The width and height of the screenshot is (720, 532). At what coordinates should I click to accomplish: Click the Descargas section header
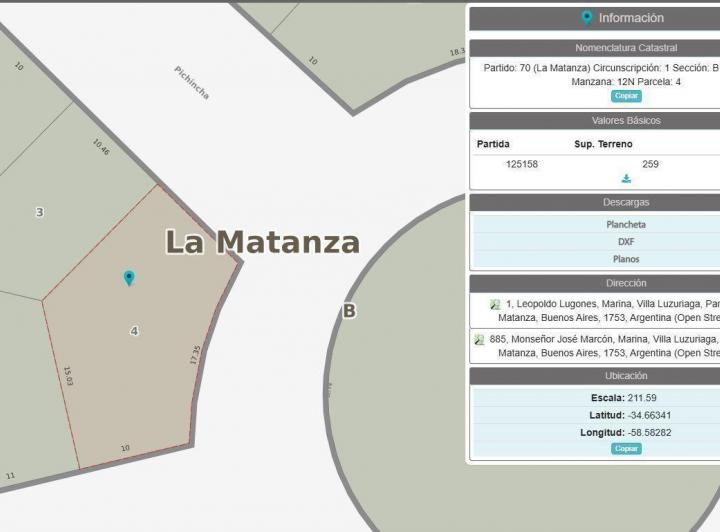coord(626,202)
